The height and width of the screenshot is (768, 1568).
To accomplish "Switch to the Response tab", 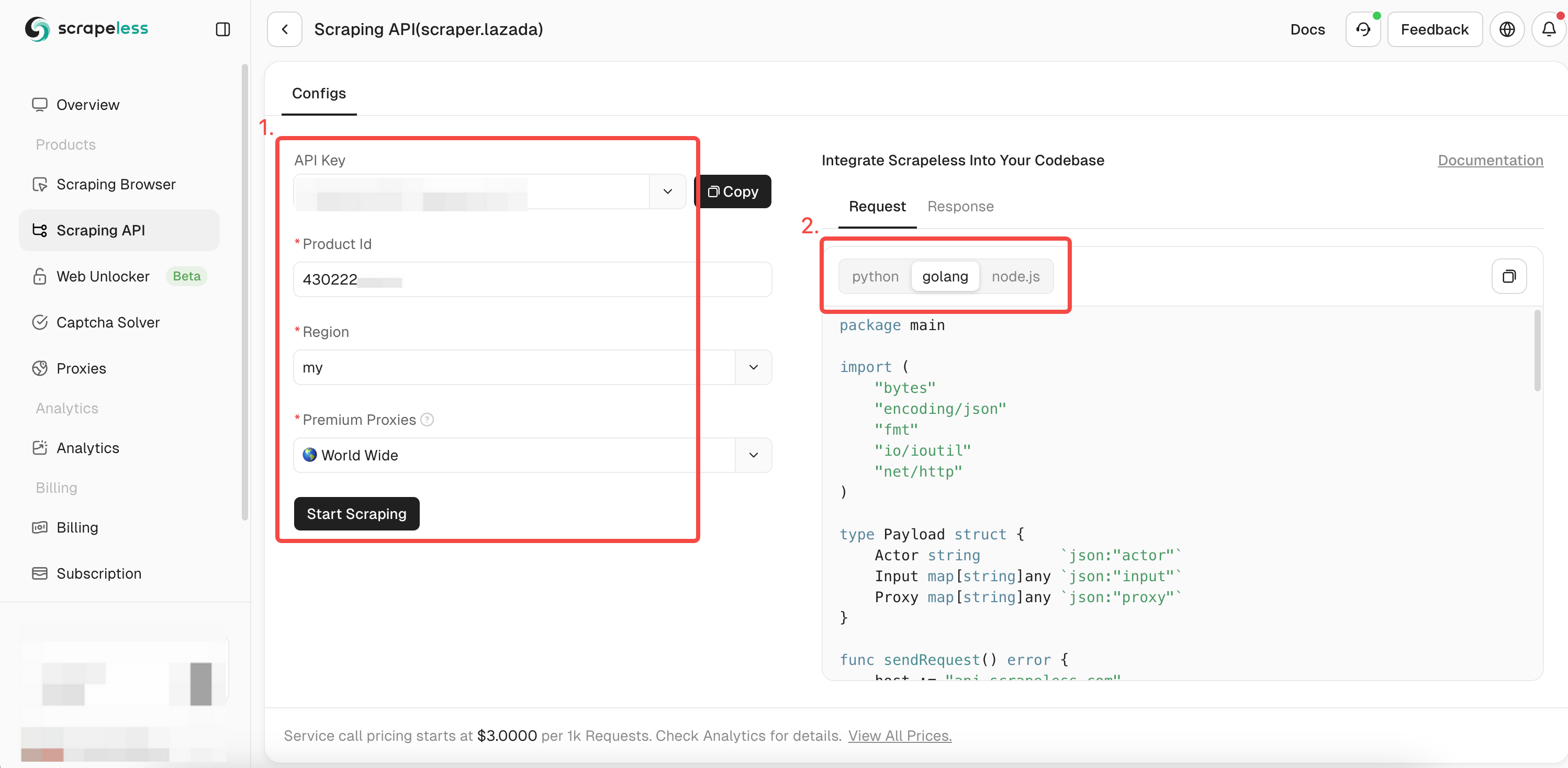I will click(960, 206).
